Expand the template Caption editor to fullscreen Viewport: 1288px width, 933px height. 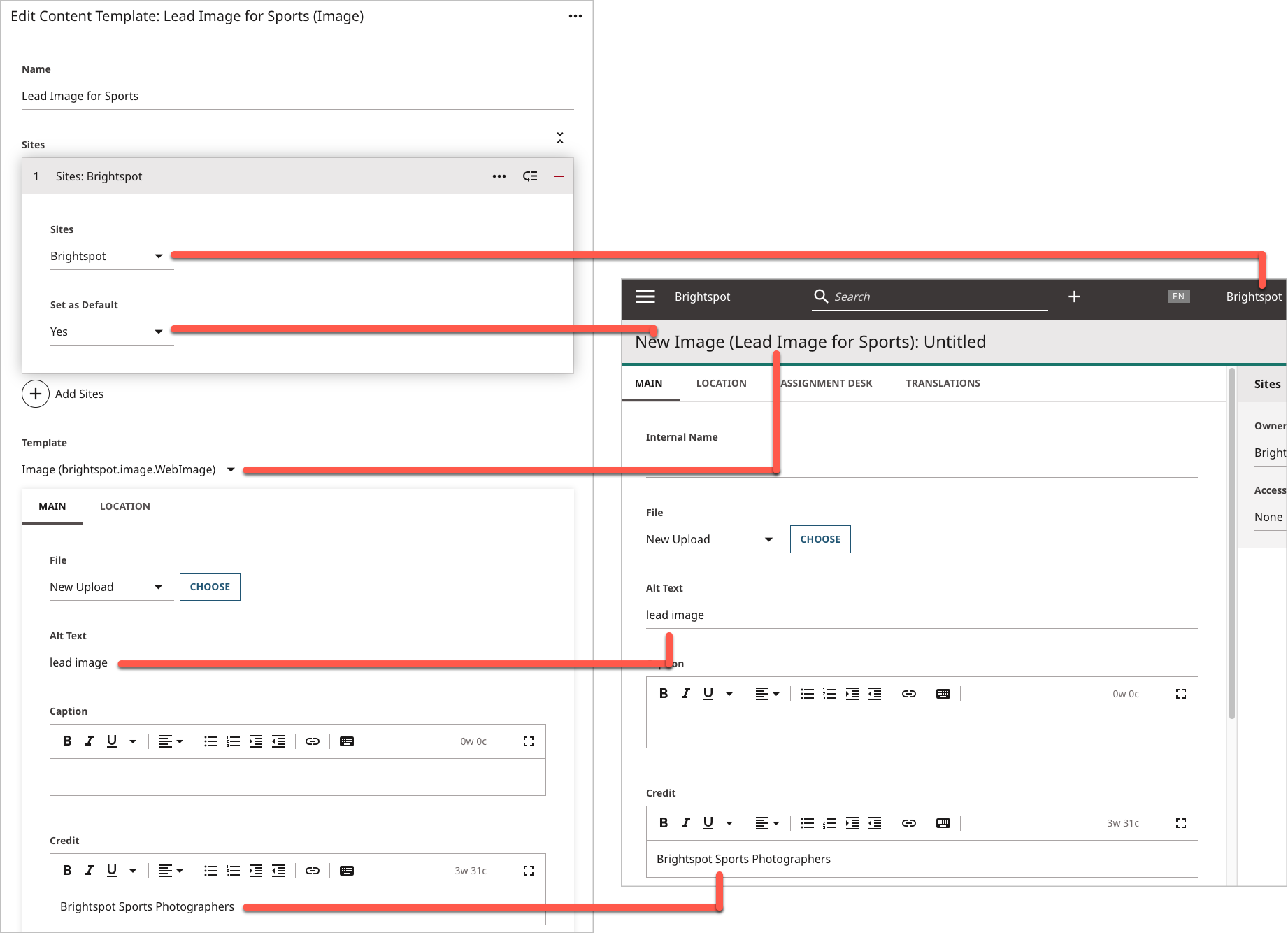(x=529, y=741)
